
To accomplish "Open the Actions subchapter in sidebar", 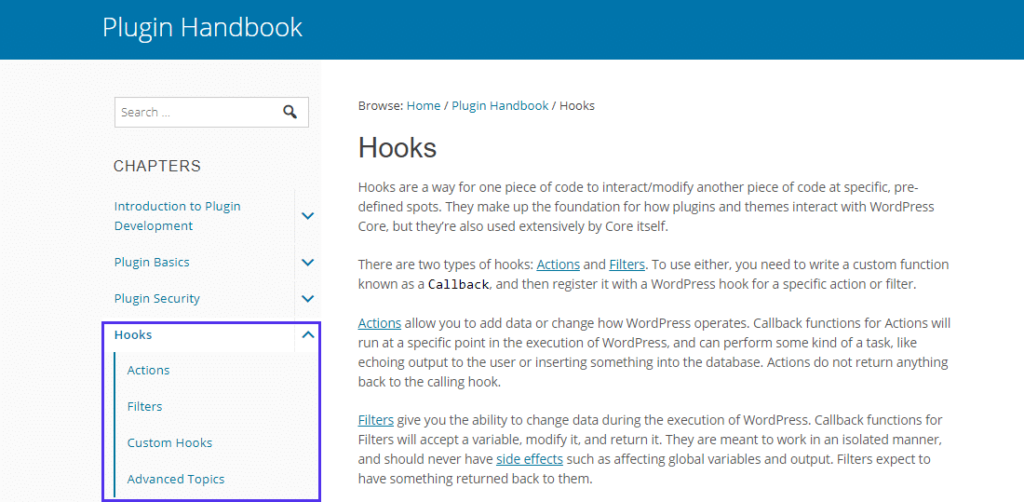I will [x=148, y=370].
